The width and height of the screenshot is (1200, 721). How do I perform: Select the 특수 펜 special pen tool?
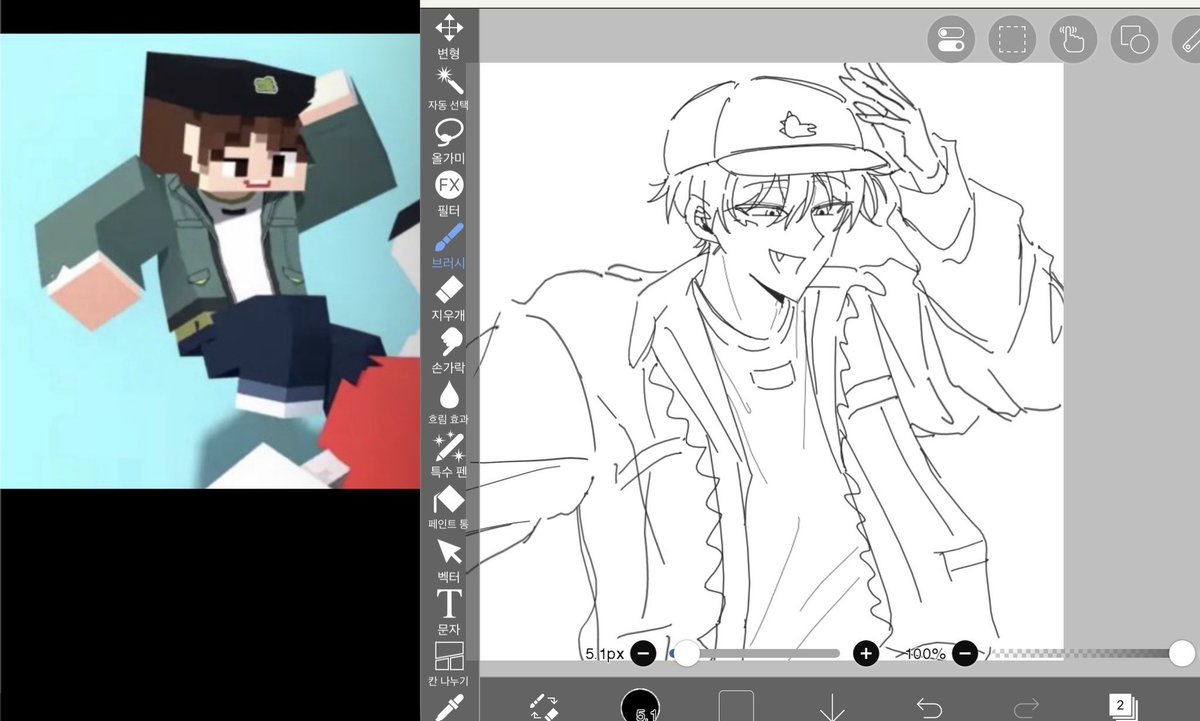(449, 455)
